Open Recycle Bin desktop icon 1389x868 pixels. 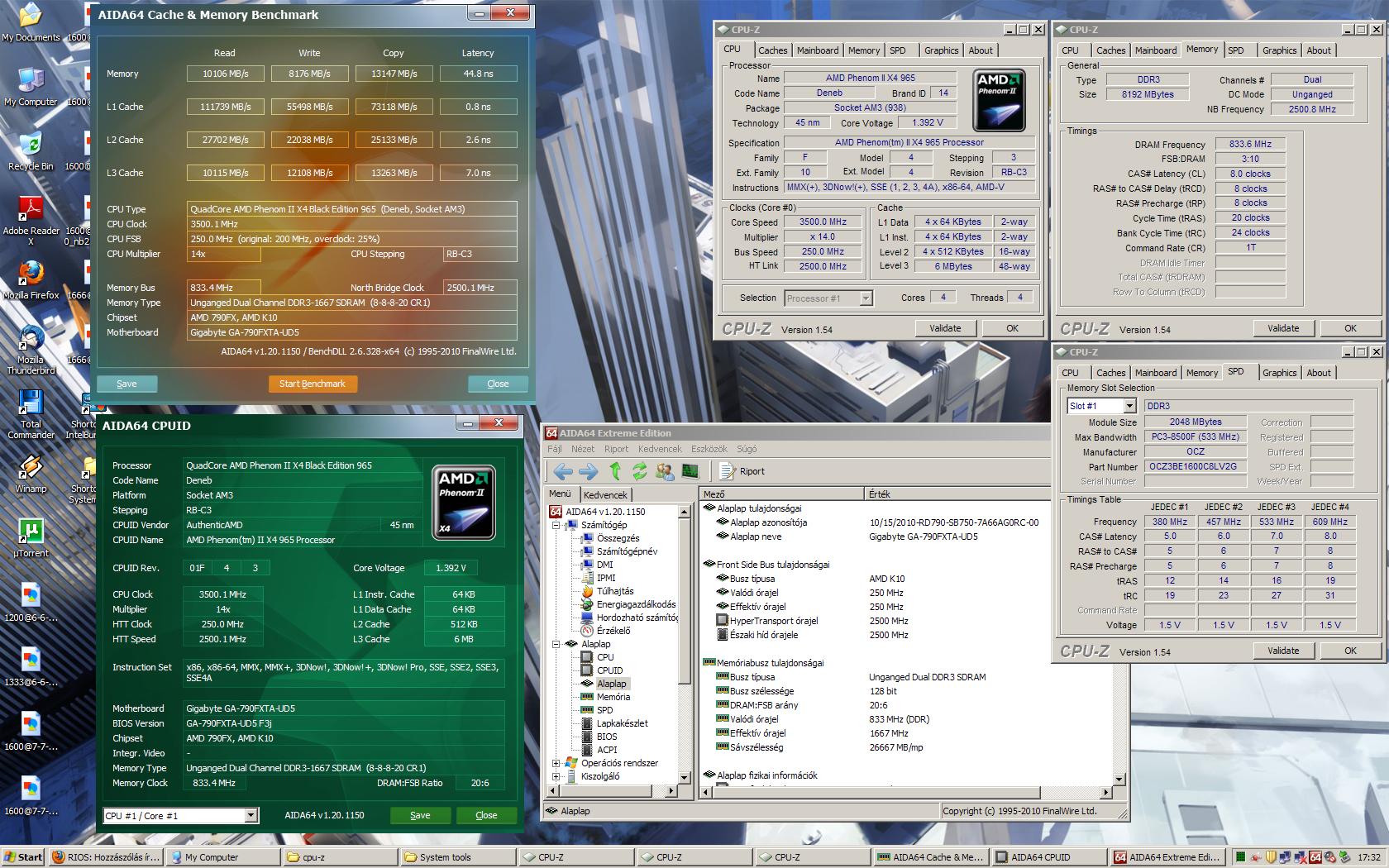[31, 151]
